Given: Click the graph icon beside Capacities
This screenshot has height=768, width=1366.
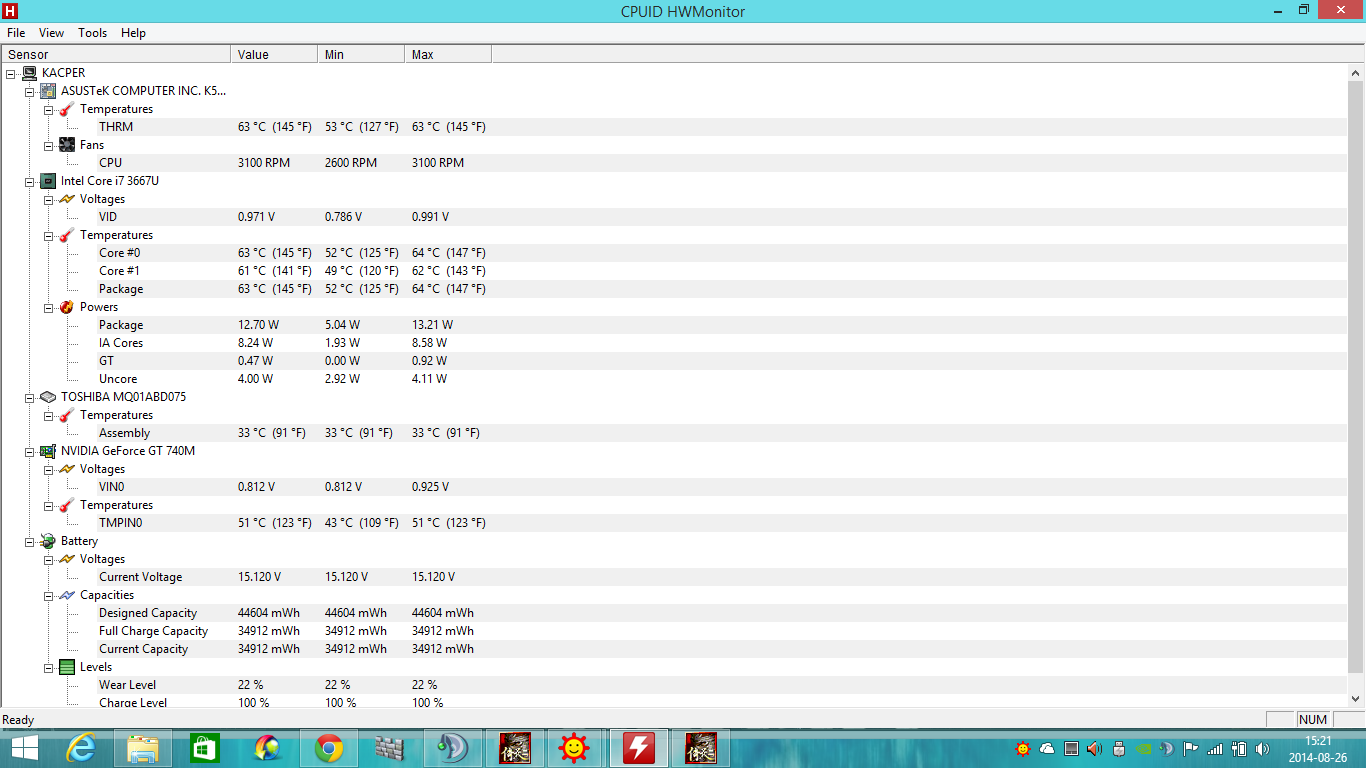Looking at the screenshot, I should click(x=67, y=595).
